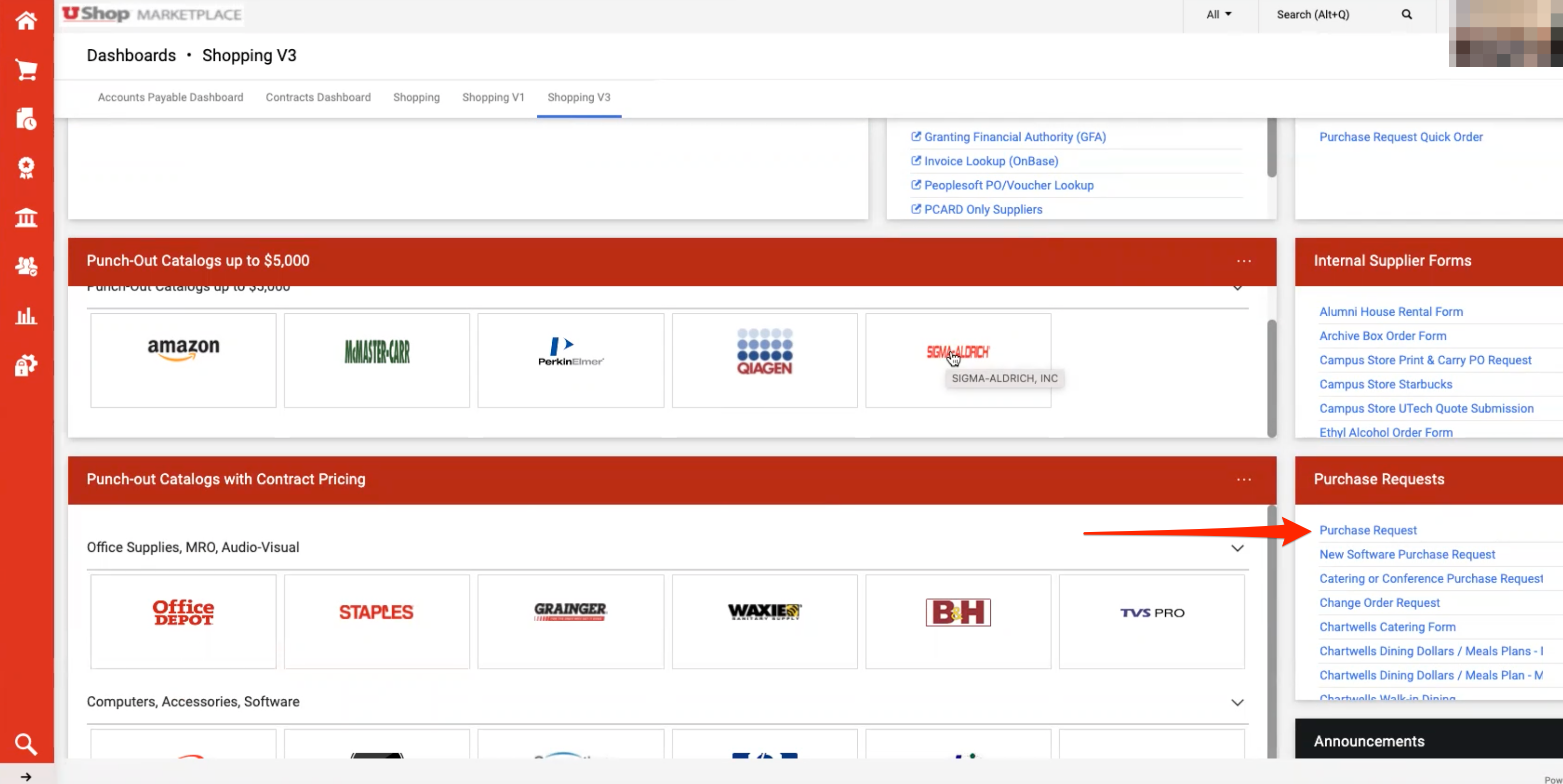The image size is (1563, 784).
Task: Click the quick links panel scrollbar
Action: coord(1271,147)
